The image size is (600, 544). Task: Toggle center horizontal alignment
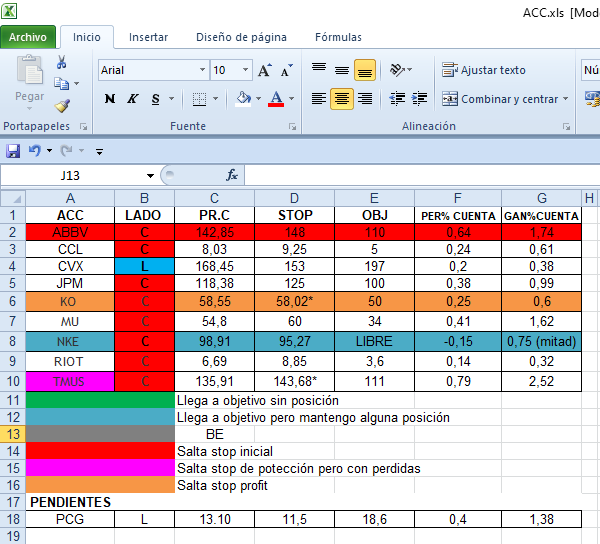(x=342, y=99)
